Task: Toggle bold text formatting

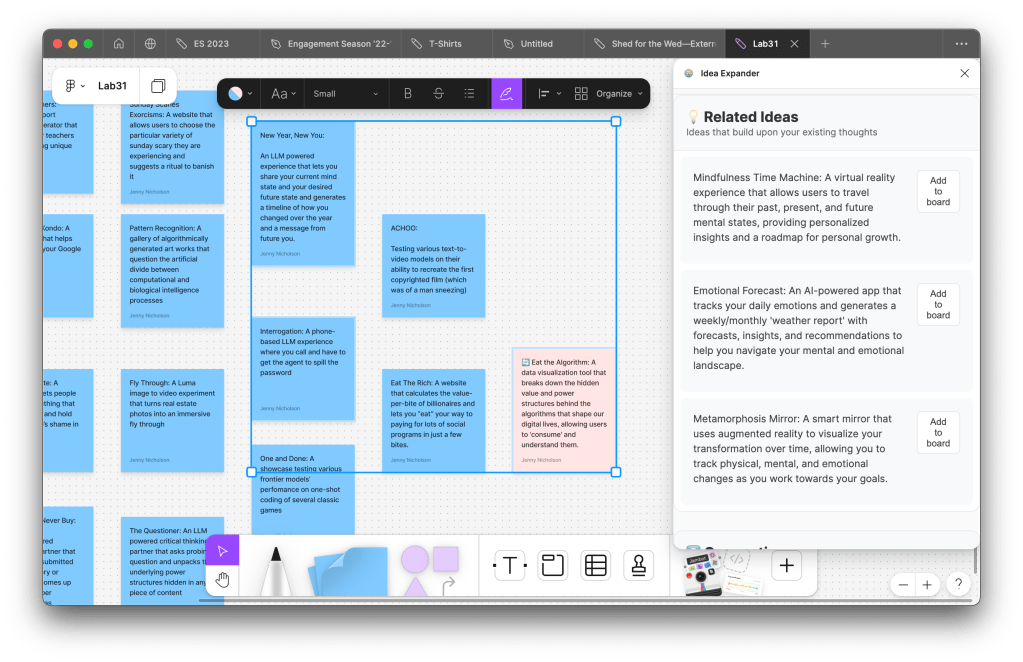Action: [407, 94]
